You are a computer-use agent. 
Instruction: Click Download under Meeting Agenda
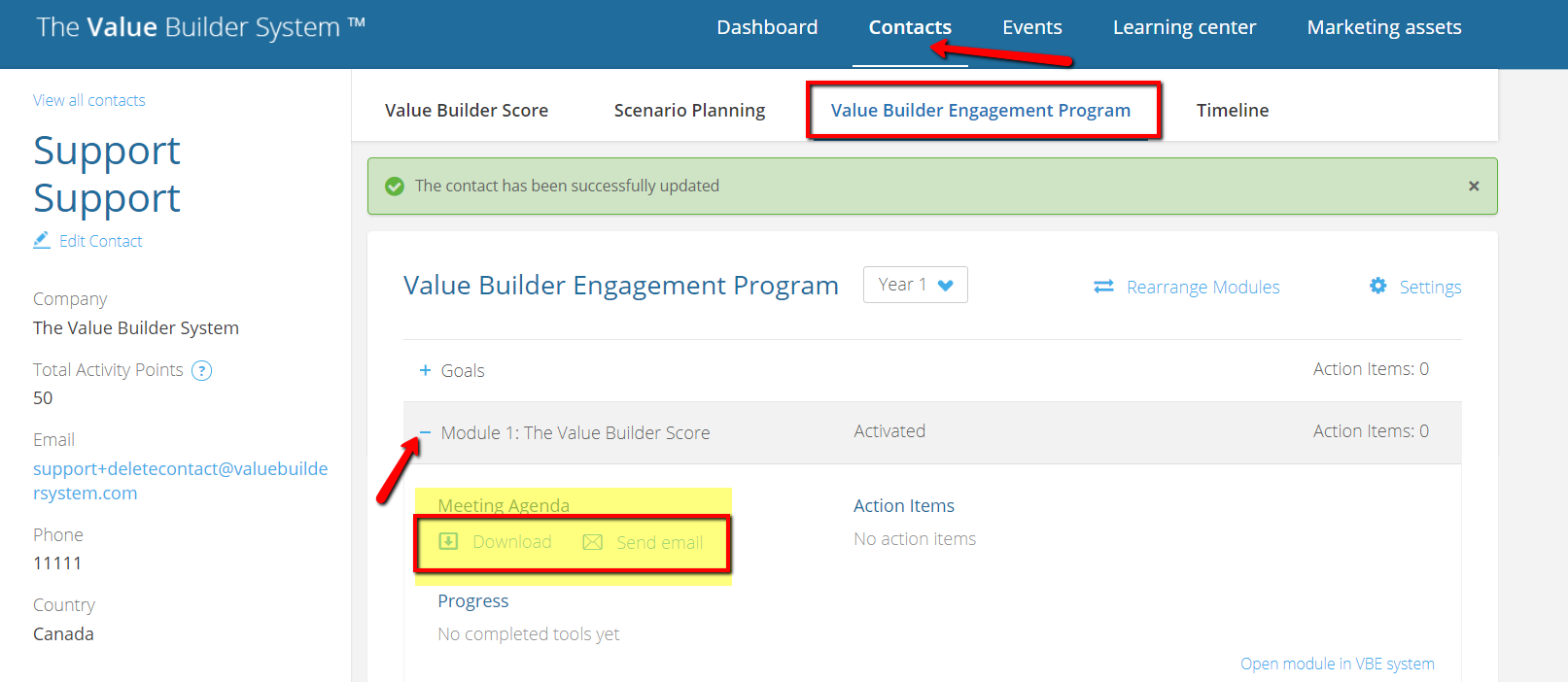coord(512,541)
